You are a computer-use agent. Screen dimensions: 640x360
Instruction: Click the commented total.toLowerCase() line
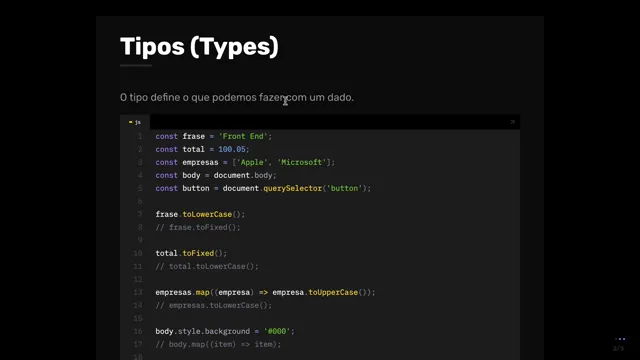(207, 267)
